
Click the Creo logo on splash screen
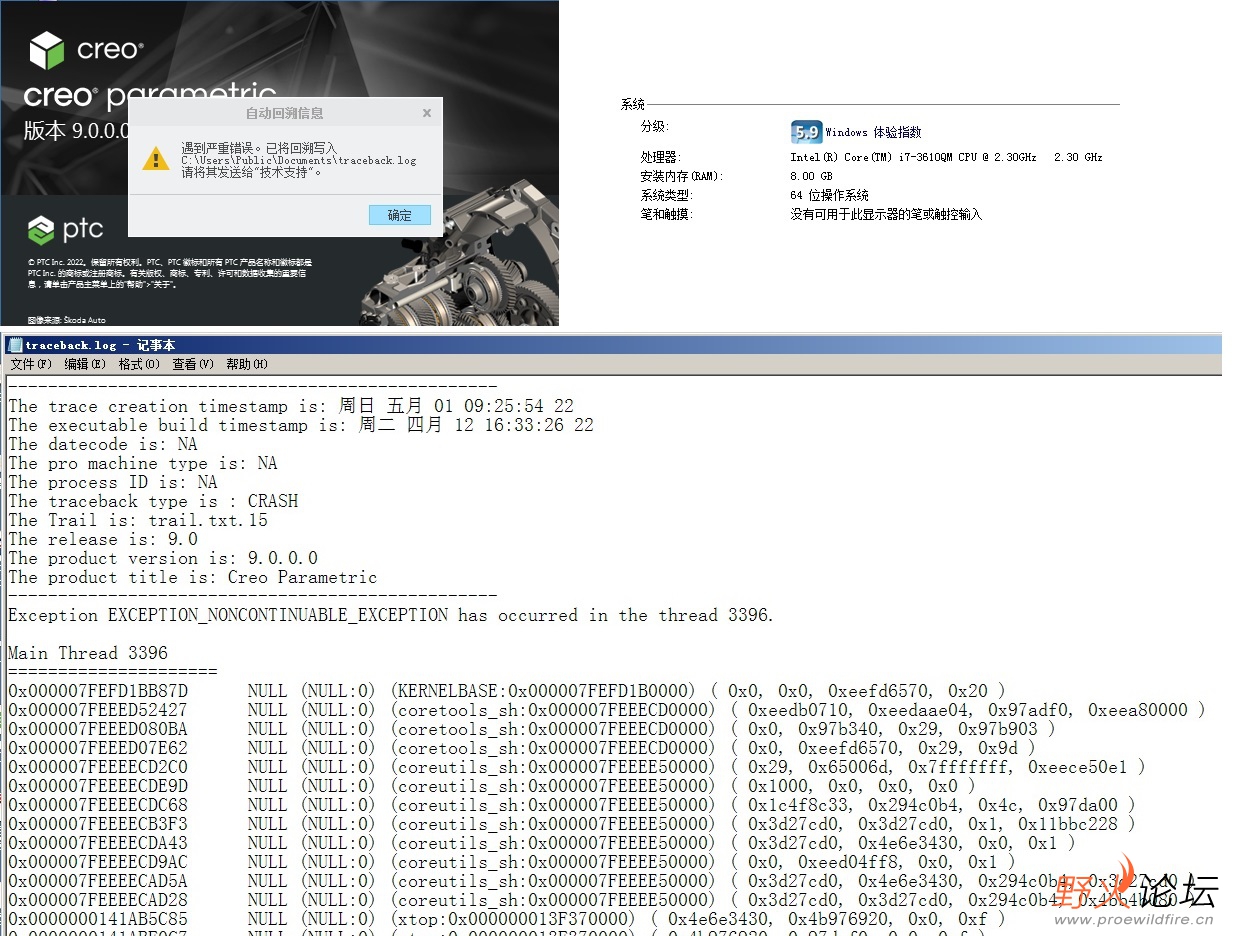(x=86, y=49)
